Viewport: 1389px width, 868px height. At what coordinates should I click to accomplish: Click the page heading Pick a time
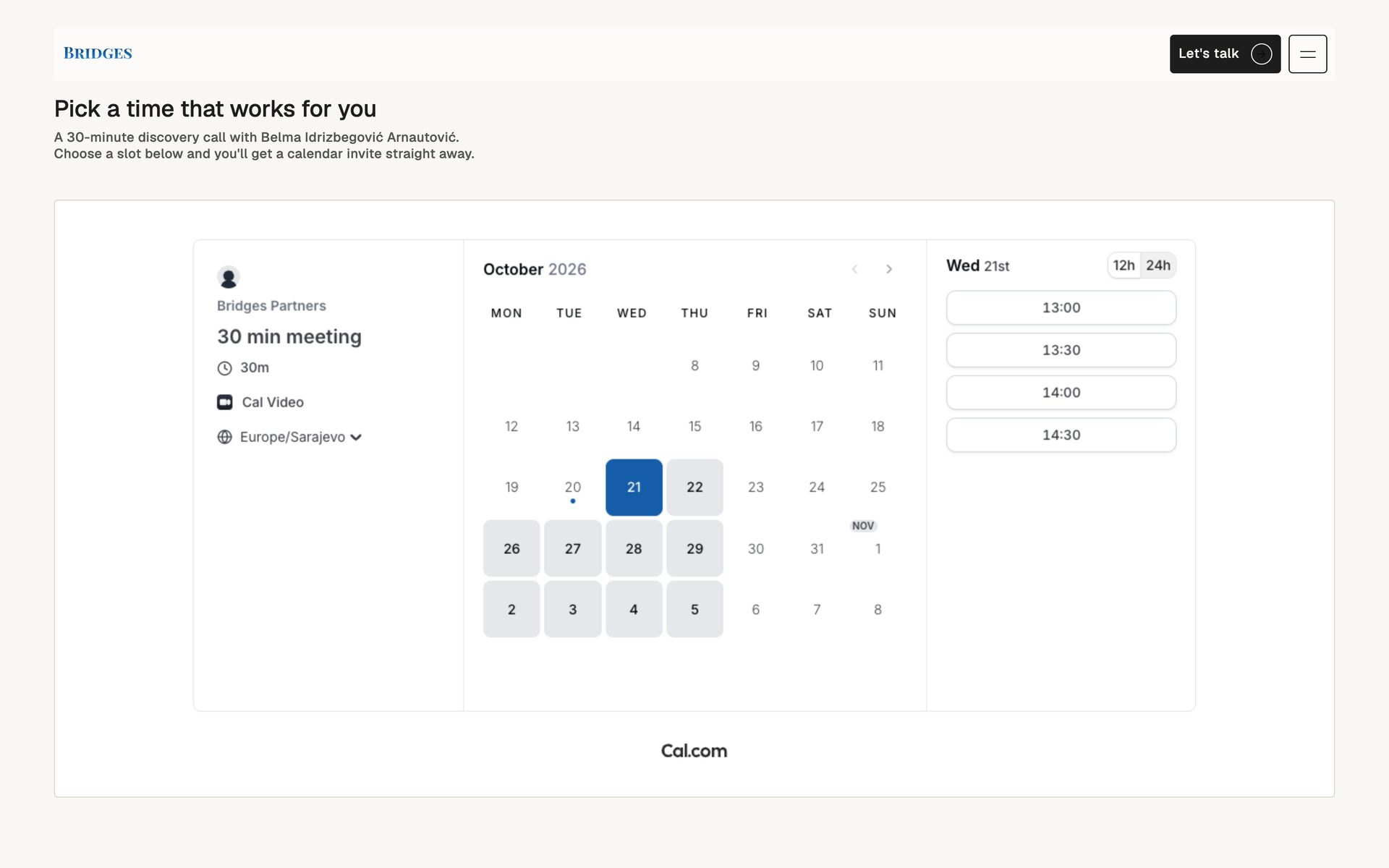215,109
